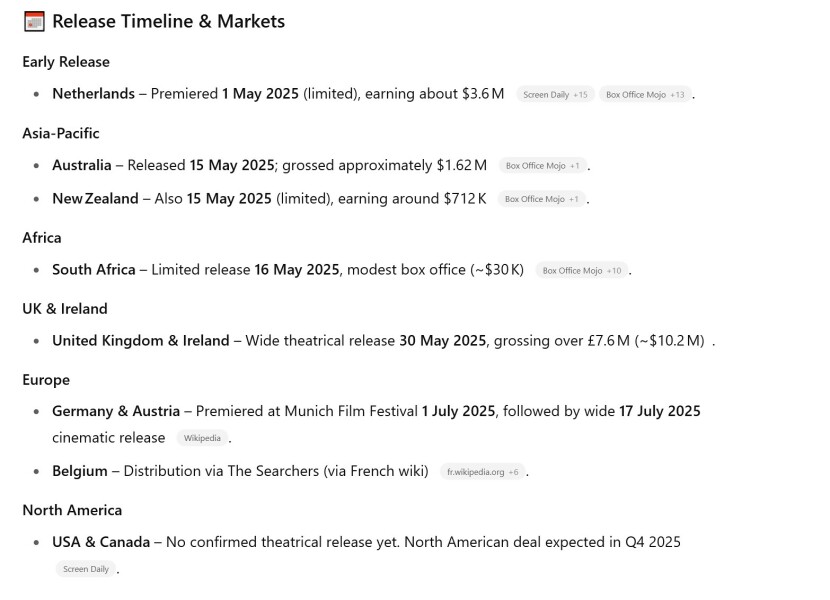Click the Africa section heading
Image resolution: width=830 pixels, height=600 pixels.
pos(42,238)
